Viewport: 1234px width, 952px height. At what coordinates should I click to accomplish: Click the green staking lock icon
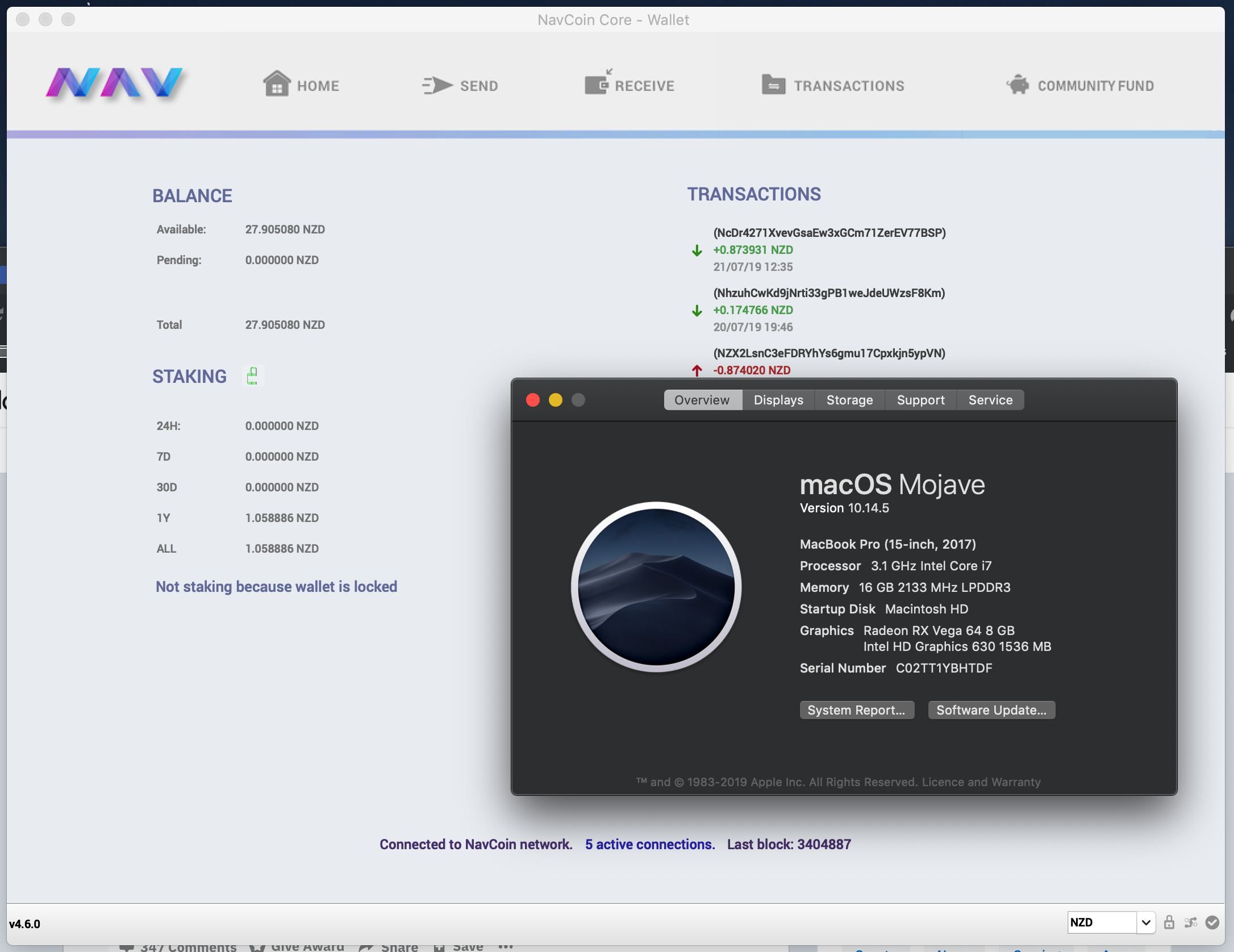pyautogui.click(x=253, y=375)
